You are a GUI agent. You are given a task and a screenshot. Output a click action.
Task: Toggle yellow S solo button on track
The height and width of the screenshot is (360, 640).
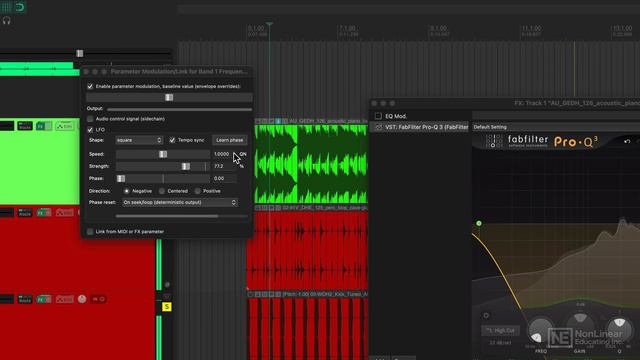(167, 307)
